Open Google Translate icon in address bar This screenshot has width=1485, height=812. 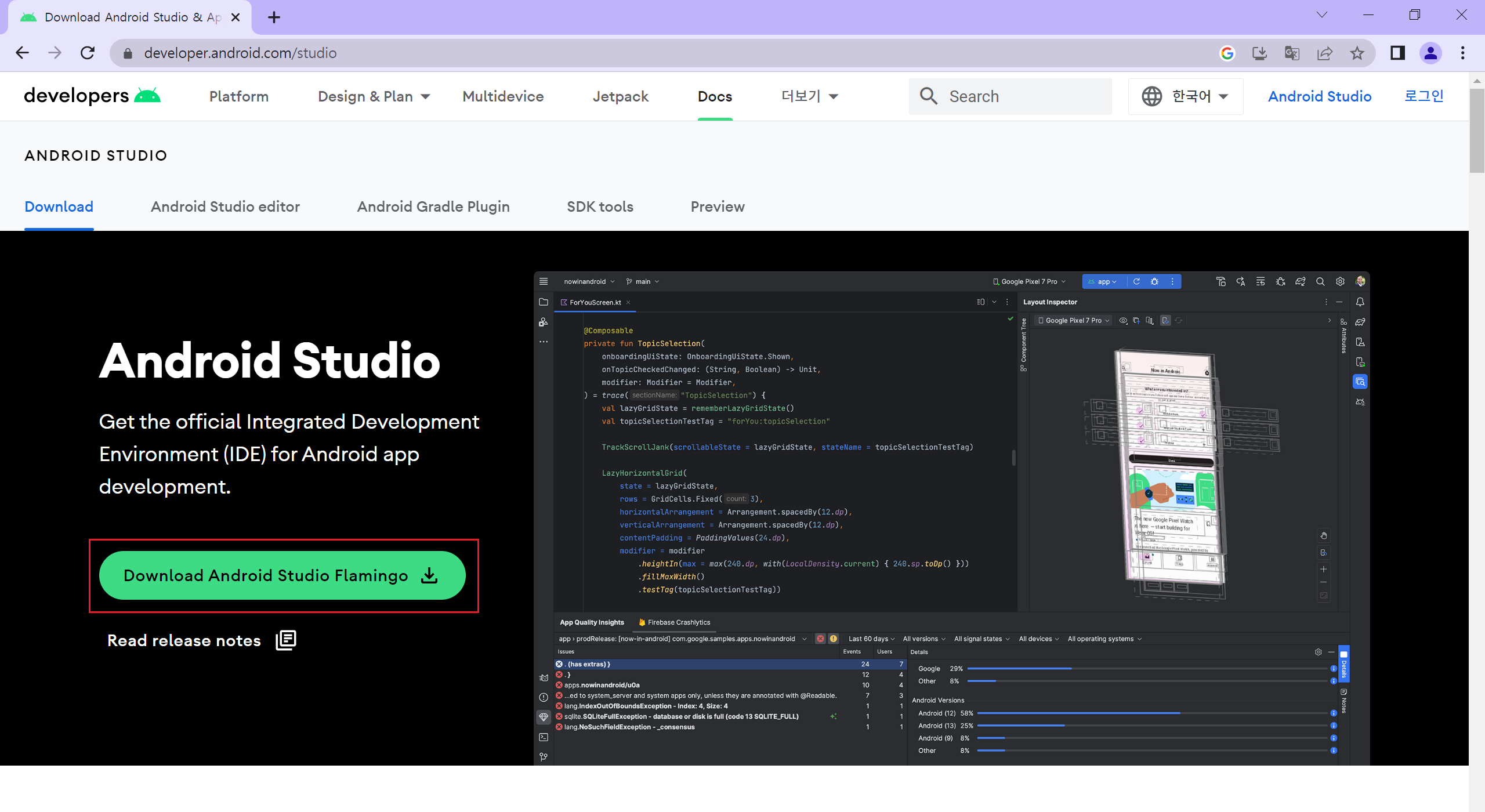pos(1292,53)
